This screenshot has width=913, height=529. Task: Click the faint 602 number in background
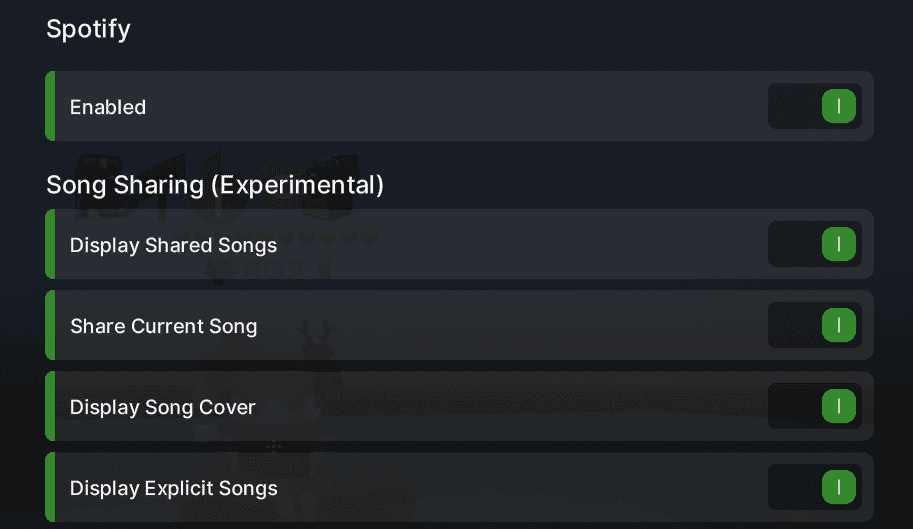273,271
